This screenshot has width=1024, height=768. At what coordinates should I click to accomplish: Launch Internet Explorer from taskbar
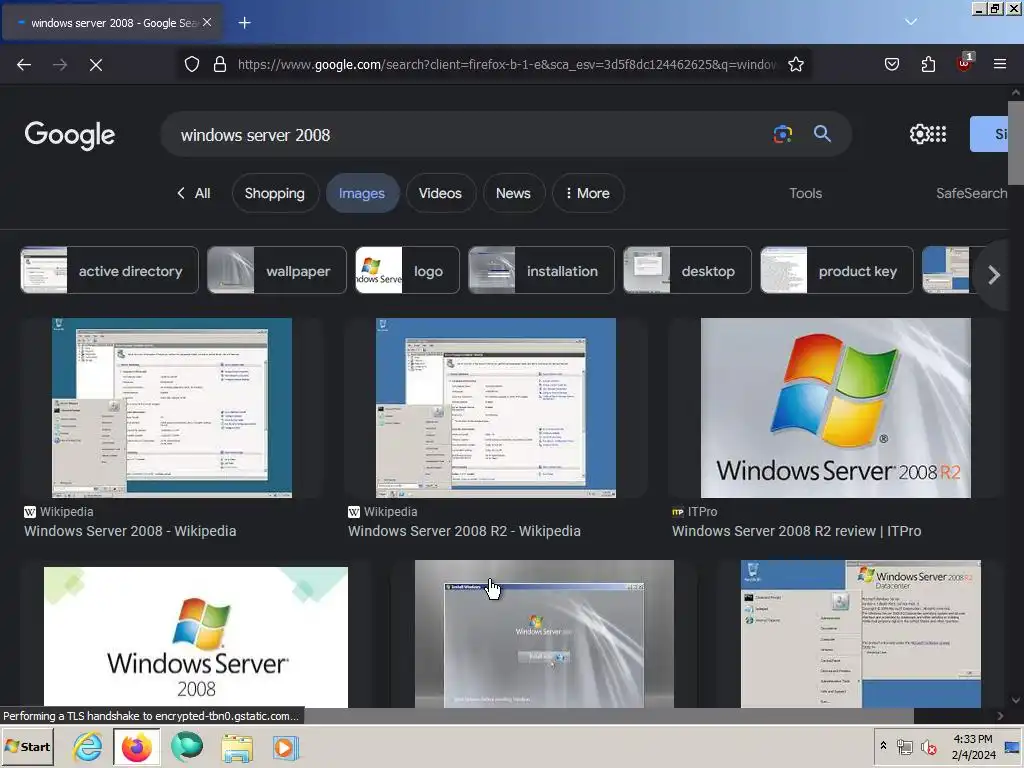pyautogui.click(x=87, y=747)
